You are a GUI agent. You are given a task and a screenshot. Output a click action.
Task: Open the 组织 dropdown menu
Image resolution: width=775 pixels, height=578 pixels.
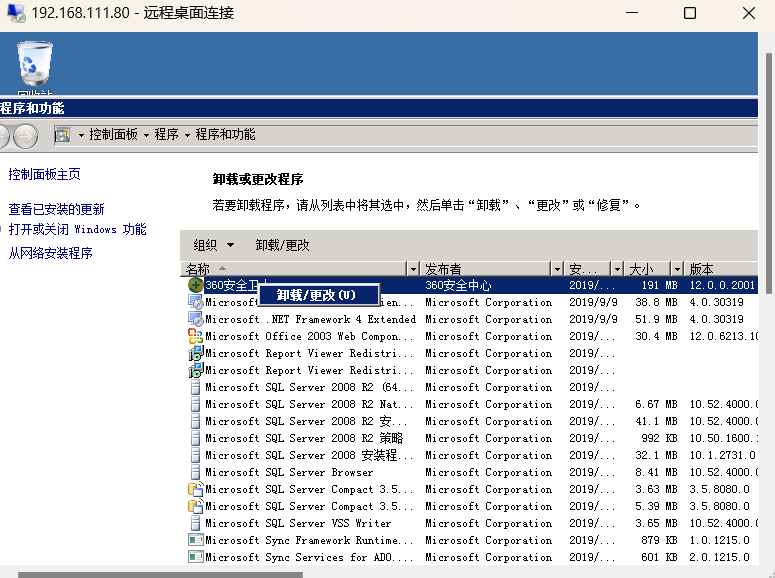(214, 245)
